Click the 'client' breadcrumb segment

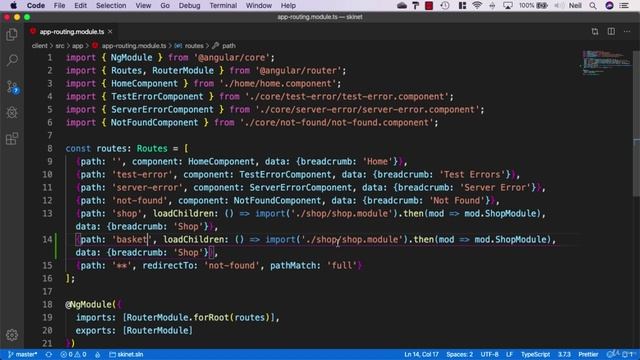40,46
